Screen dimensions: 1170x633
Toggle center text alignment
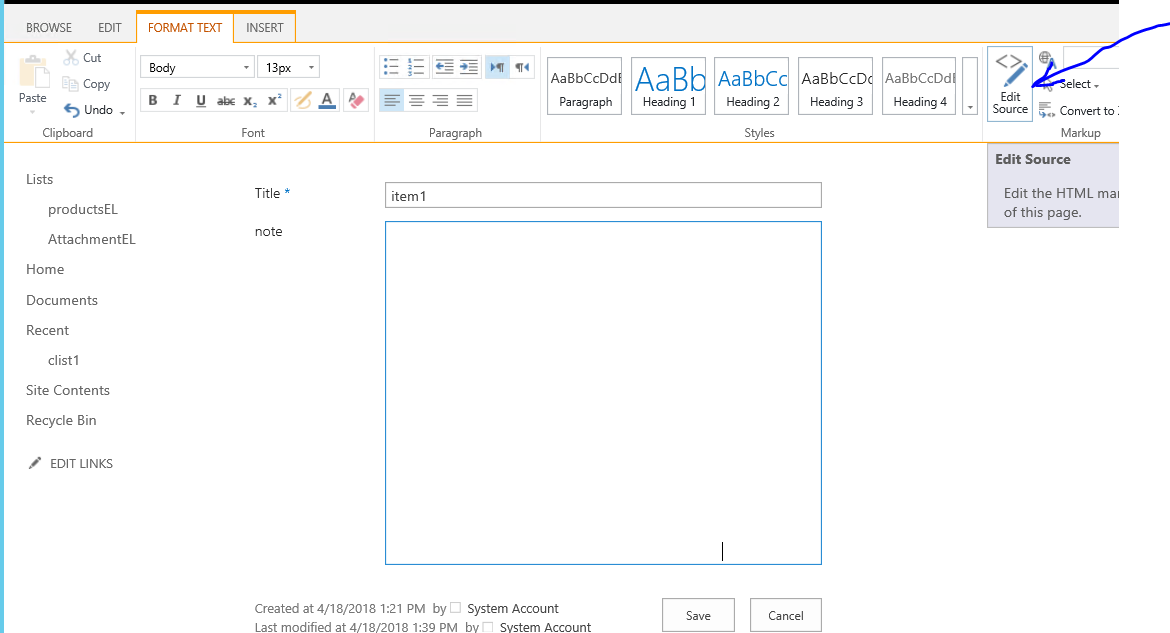coord(416,100)
